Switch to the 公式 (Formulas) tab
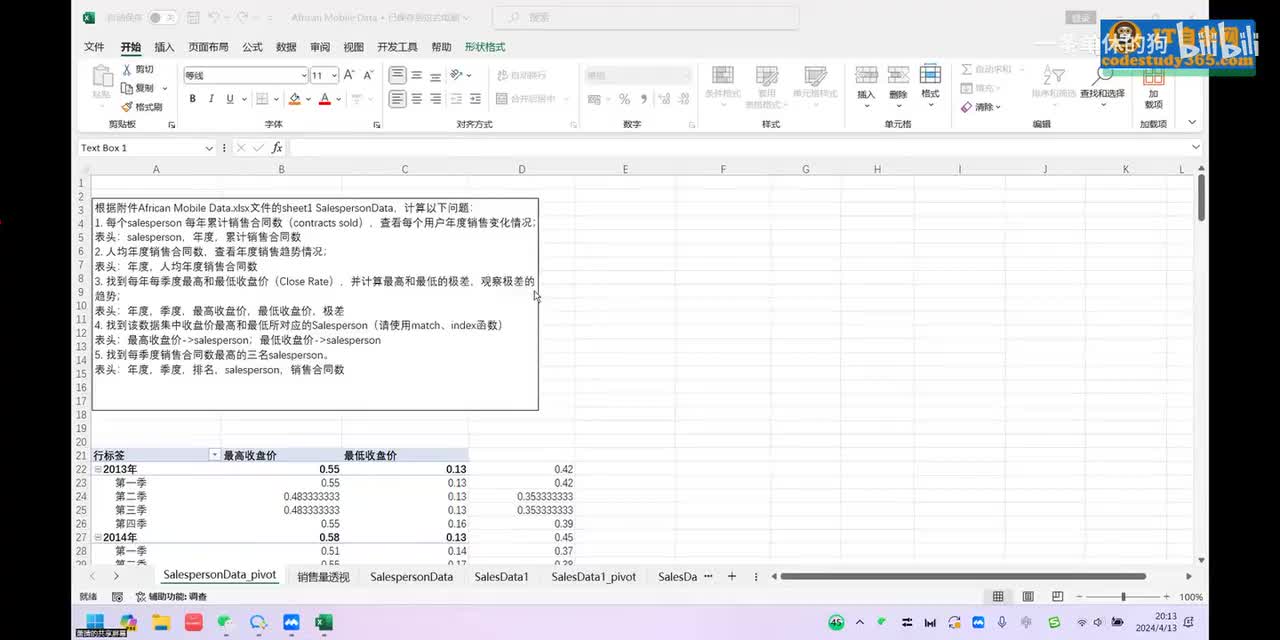The image size is (1280, 640). coord(252,47)
